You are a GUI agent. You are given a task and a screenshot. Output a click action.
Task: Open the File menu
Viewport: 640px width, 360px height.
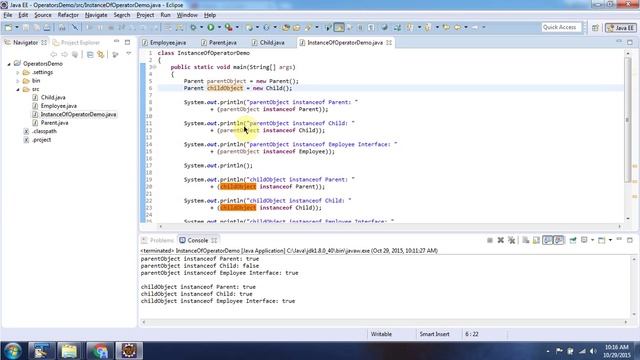(x=8, y=15)
